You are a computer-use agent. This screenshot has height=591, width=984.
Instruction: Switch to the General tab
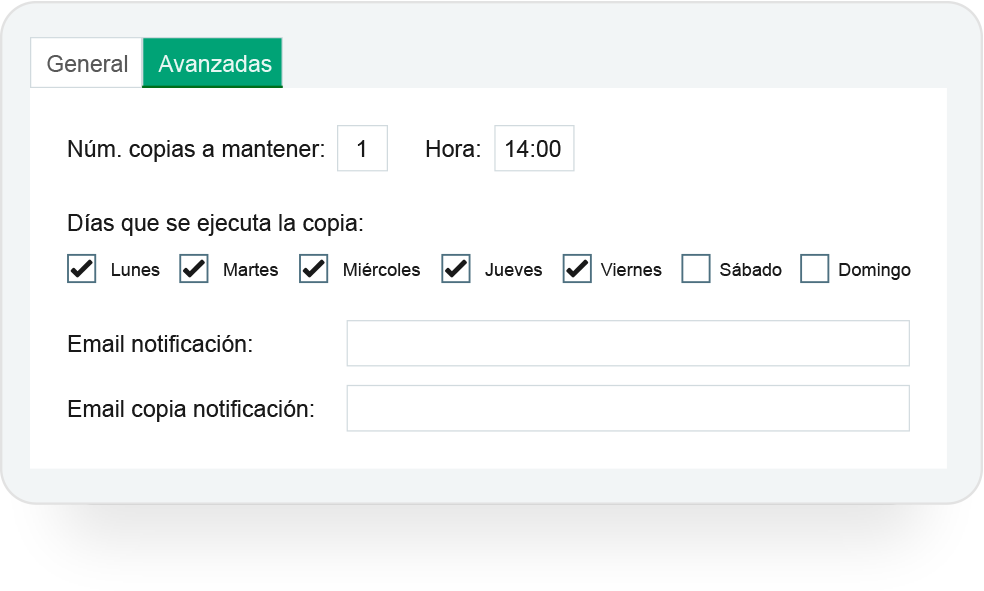[87, 64]
